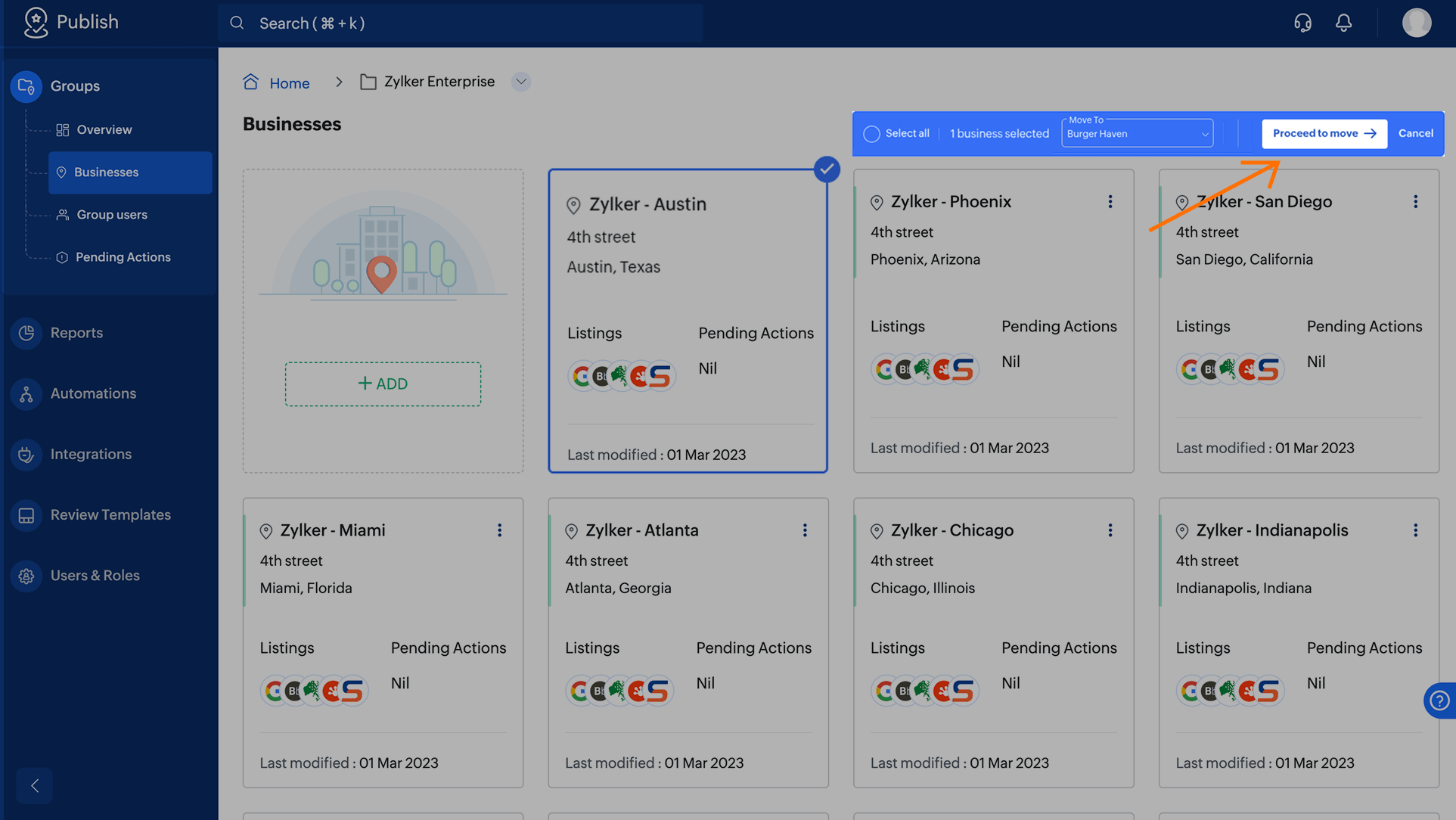Click the headset support icon
The image size is (1456, 820).
coord(1302,23)
